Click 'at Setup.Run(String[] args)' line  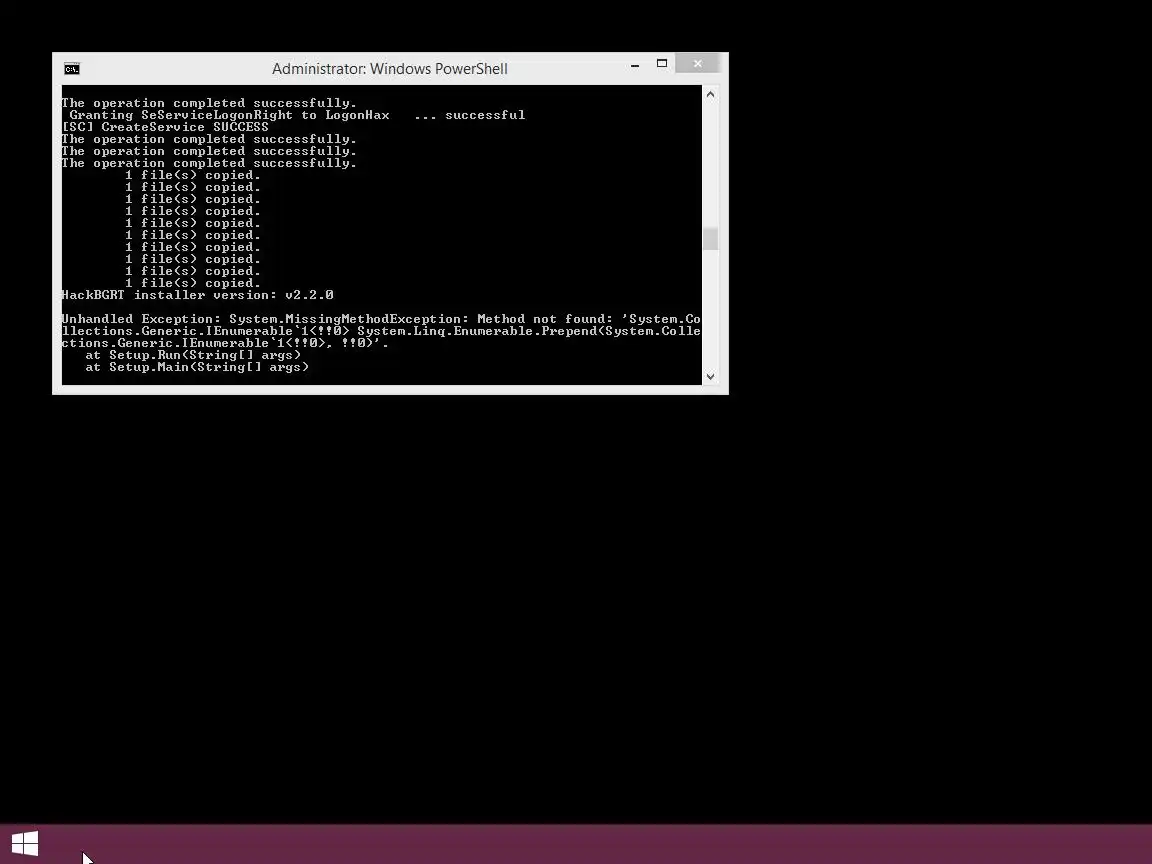[x=193, y=355]
